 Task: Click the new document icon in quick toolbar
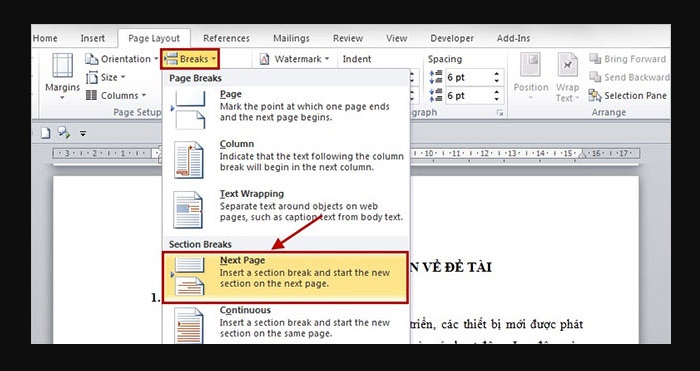[x=46, y=133]
